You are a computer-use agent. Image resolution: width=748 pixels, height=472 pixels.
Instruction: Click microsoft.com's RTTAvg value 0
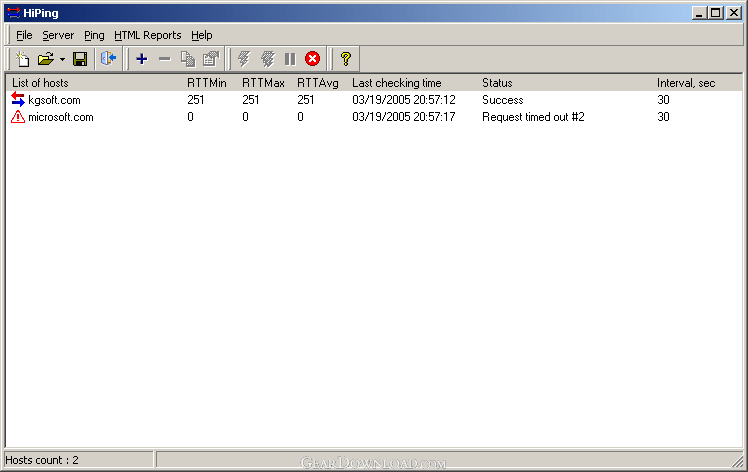pyautogui.click(x=300, y=117)
